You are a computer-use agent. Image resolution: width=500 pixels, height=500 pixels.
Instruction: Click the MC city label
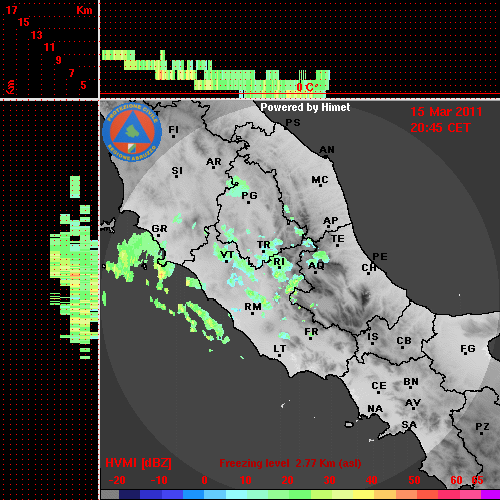[x=320, y=180]
